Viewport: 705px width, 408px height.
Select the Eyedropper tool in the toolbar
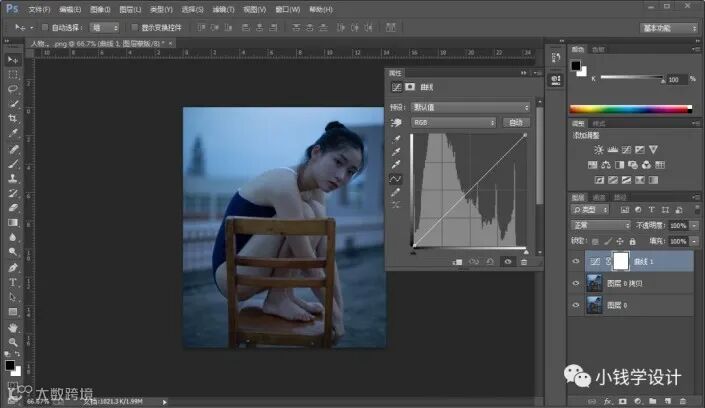click(13, 133)
